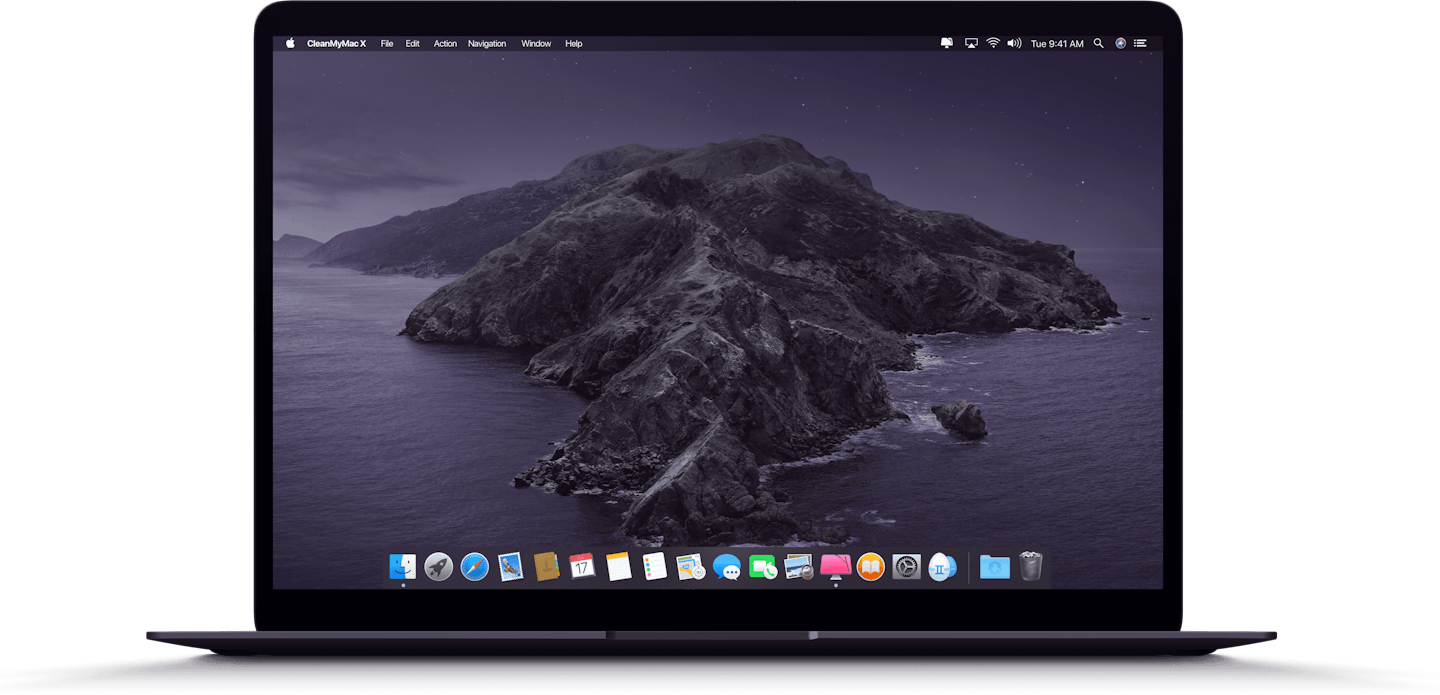Activate Siri from the menu bar

click(x=1120, y=43)
